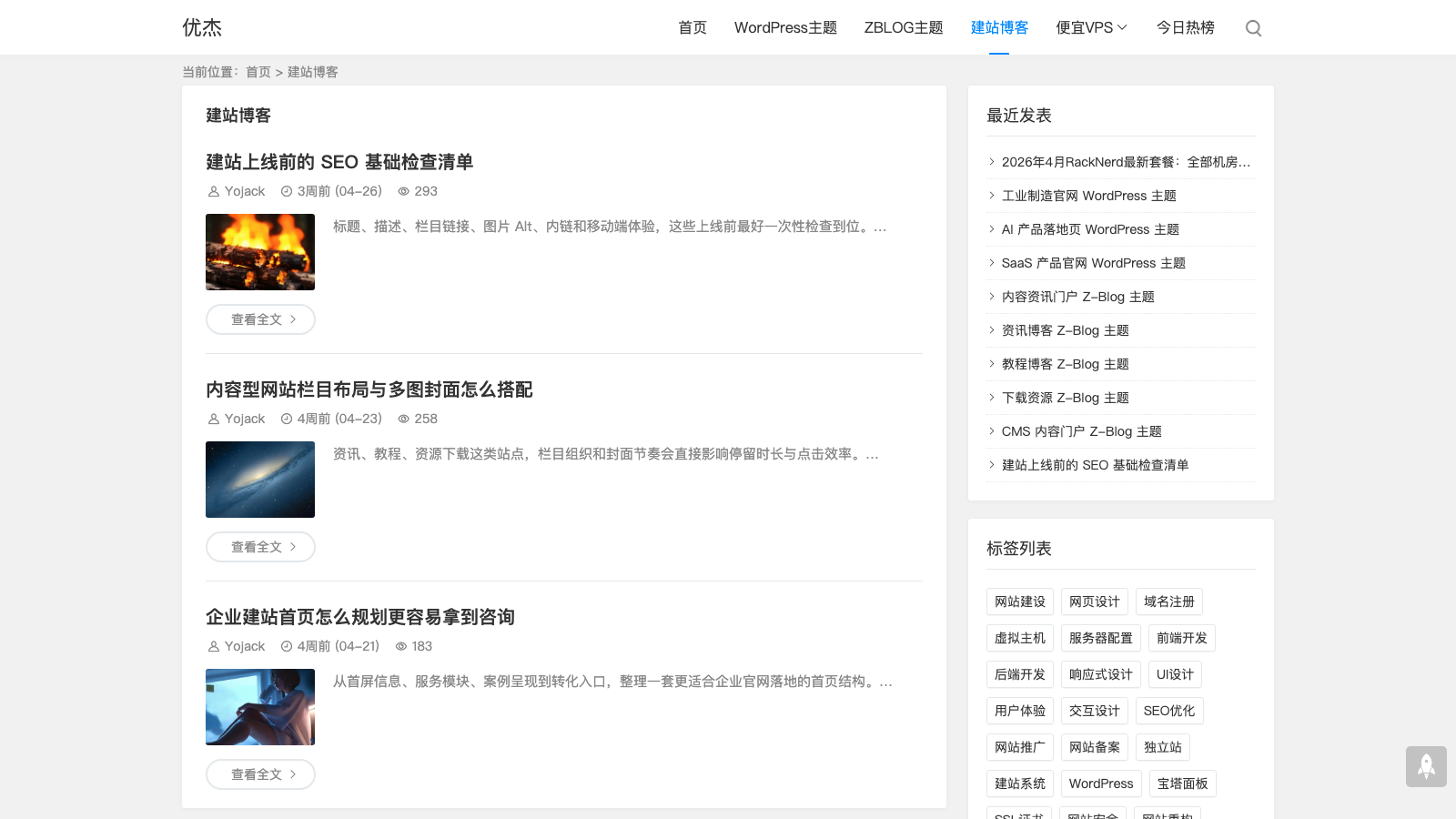Viewport: 1456px width, 819px height.
Task: Select the 网页设计 tag
Action: click(x=1095, y=602)
